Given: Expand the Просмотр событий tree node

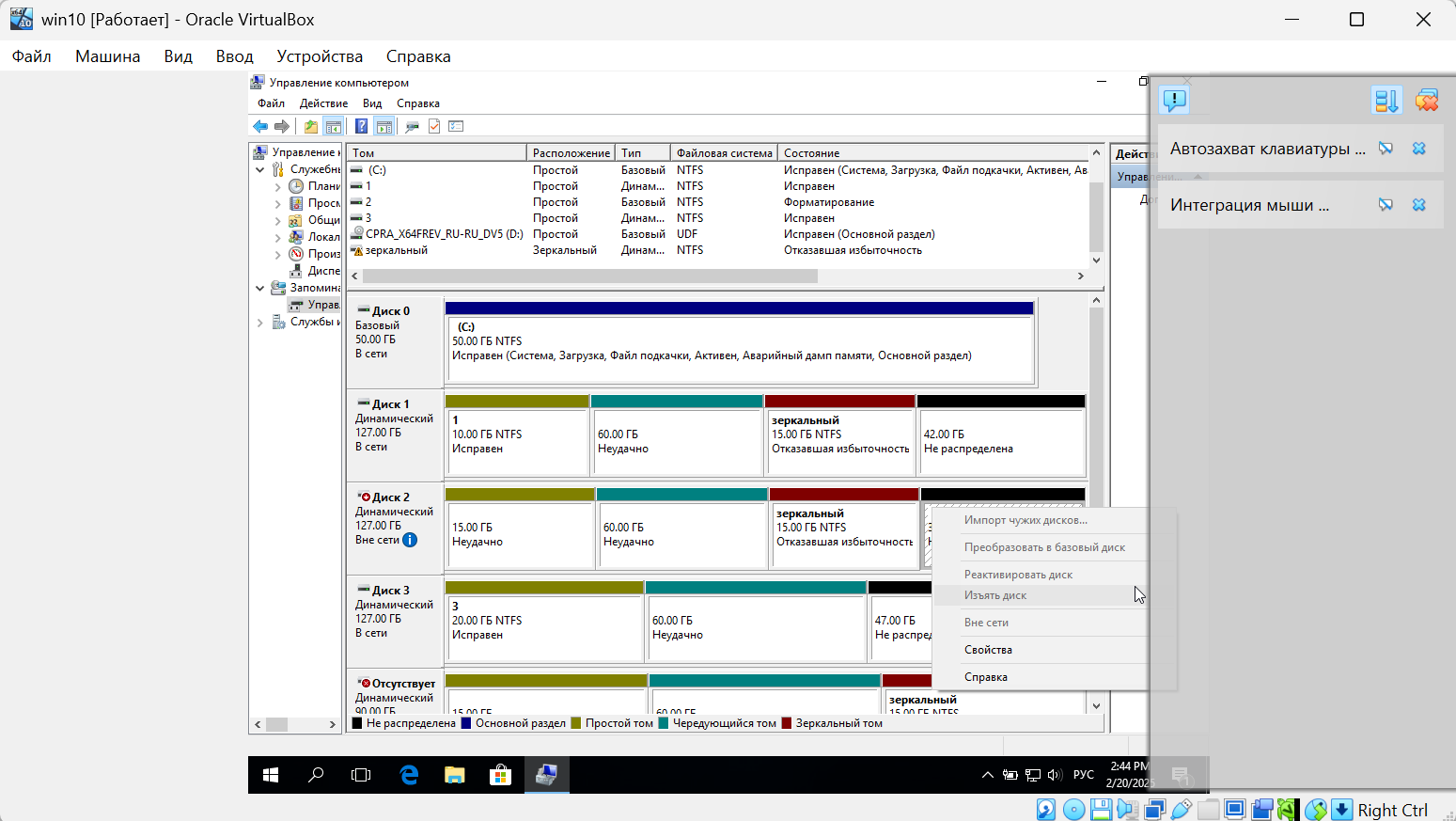Looking at the screenshot, I should pyautogui.click(x=278, y=203).
